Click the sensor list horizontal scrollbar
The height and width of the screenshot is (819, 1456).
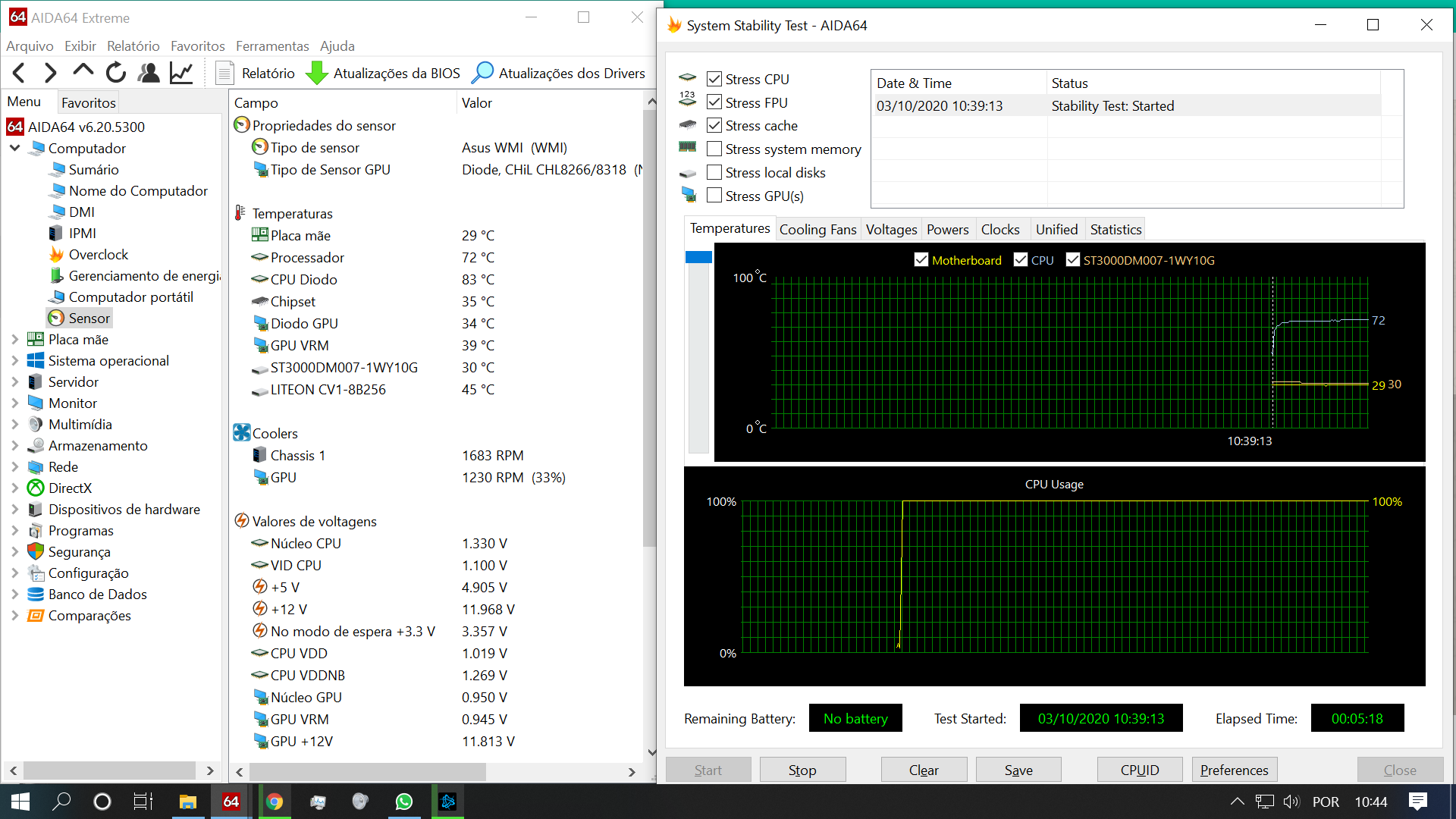point(368,771)
